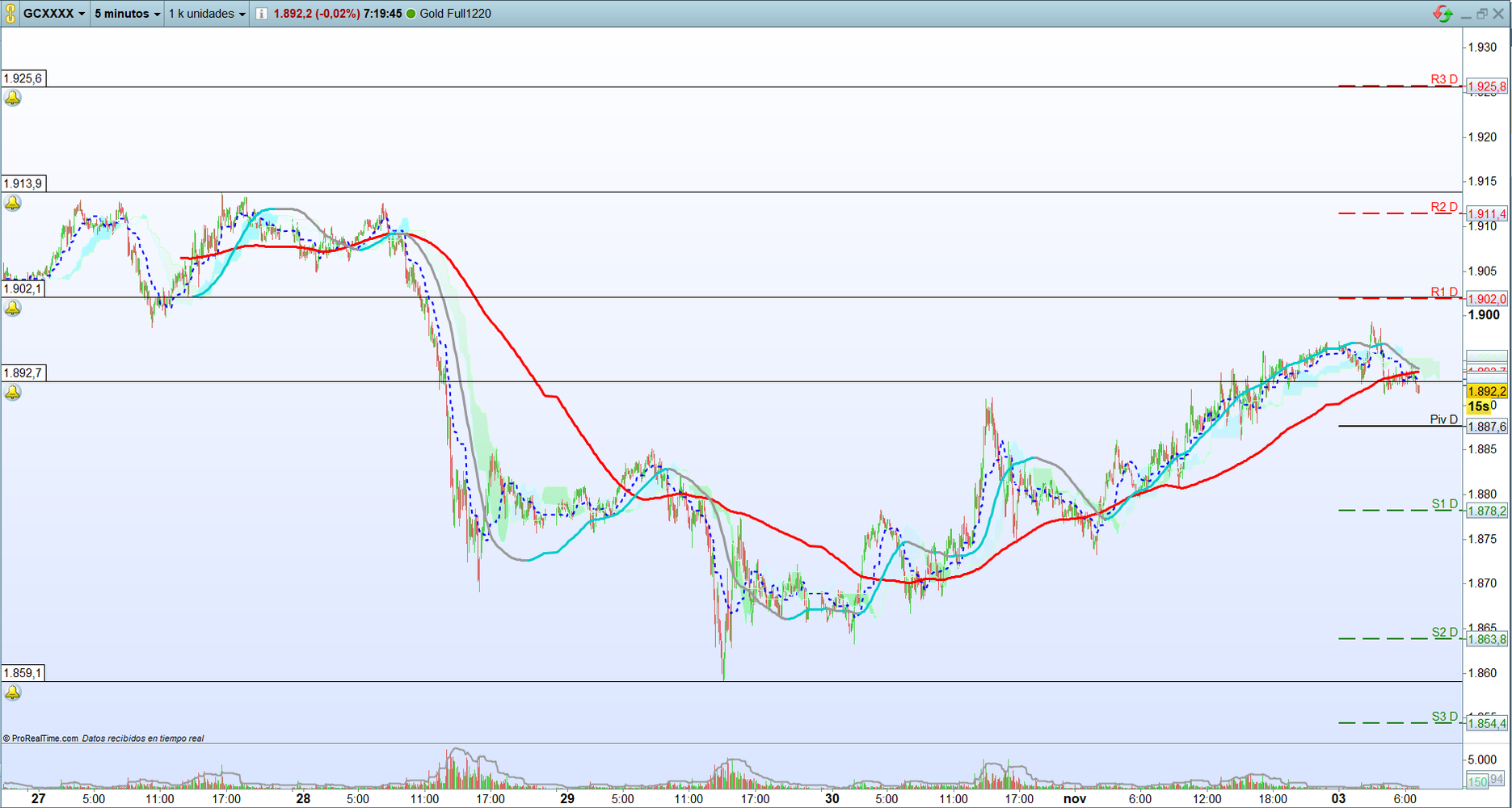Click the alert bell under 1.902,1

pyautogui.click(x=13, y=309)
